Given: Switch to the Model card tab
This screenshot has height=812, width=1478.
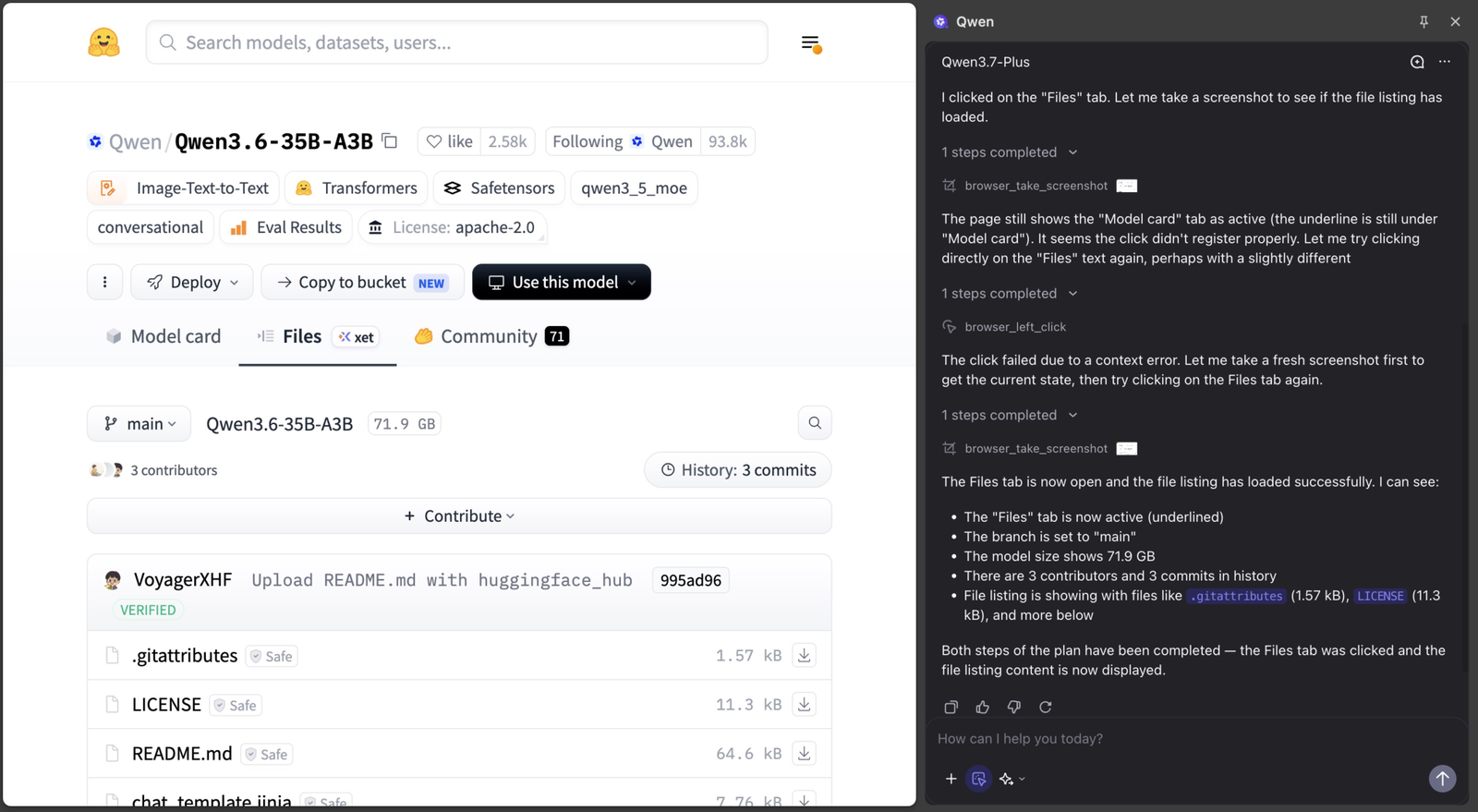Looking at the screenshot, I should [164, 336].
